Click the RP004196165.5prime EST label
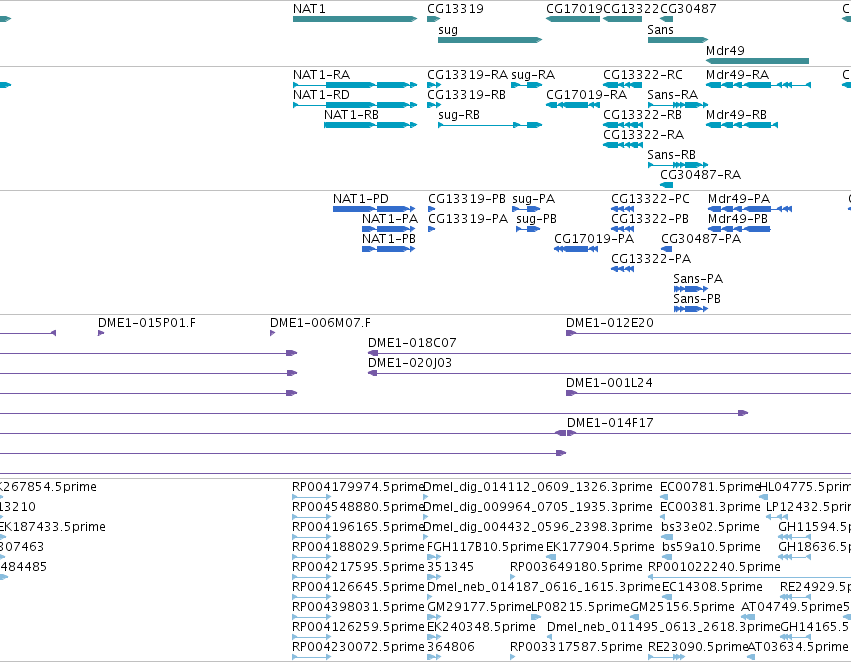 [358, 527]
